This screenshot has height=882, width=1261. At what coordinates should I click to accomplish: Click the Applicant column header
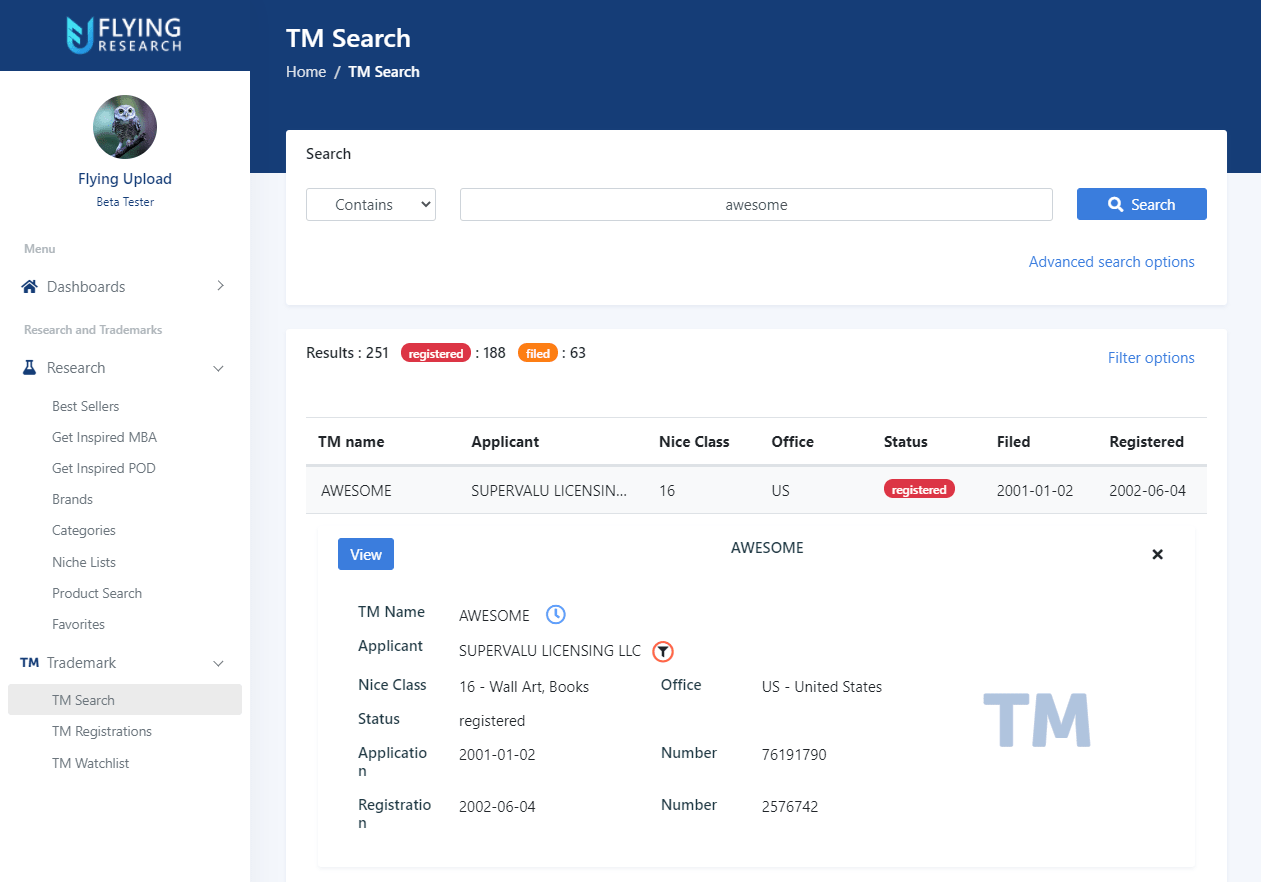pyautogui.click(x=505, y=442)
